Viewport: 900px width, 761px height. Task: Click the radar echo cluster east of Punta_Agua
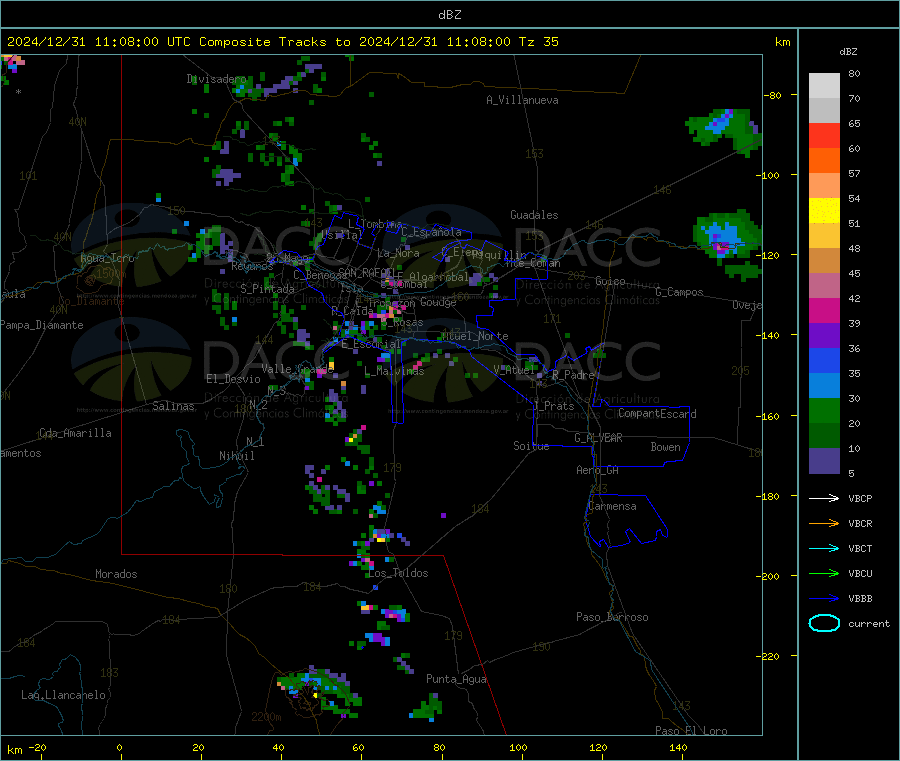tap(426, 707)
